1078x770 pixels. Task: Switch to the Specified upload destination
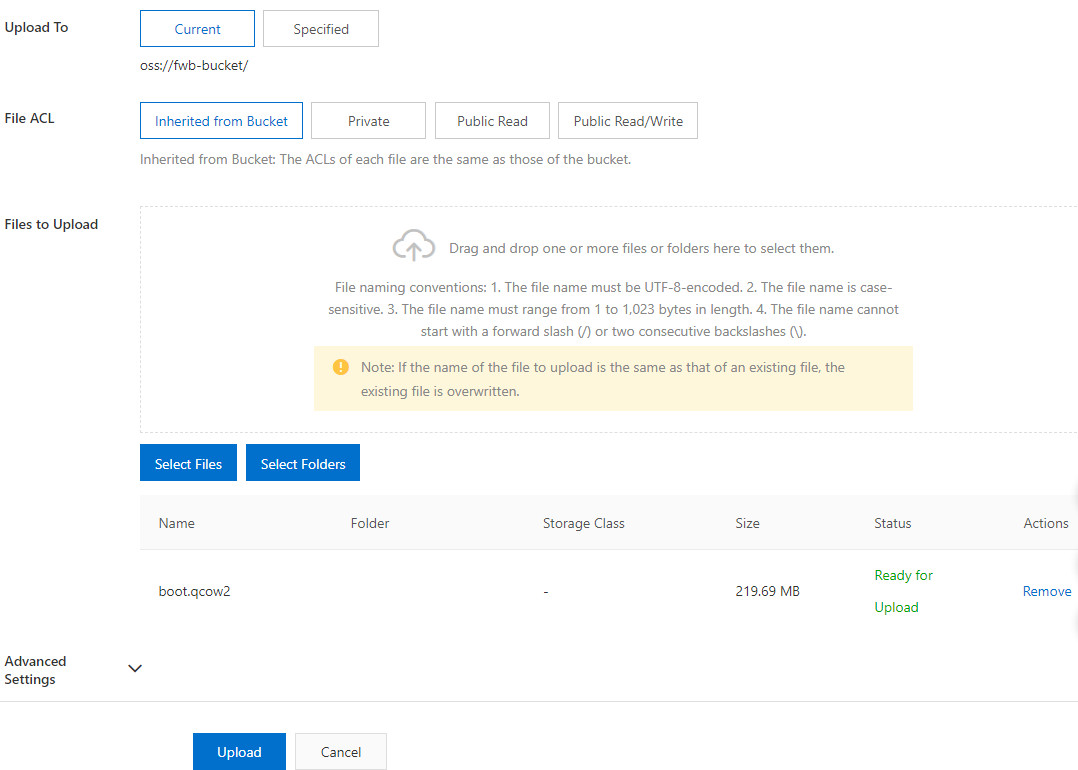click(320, 28)
